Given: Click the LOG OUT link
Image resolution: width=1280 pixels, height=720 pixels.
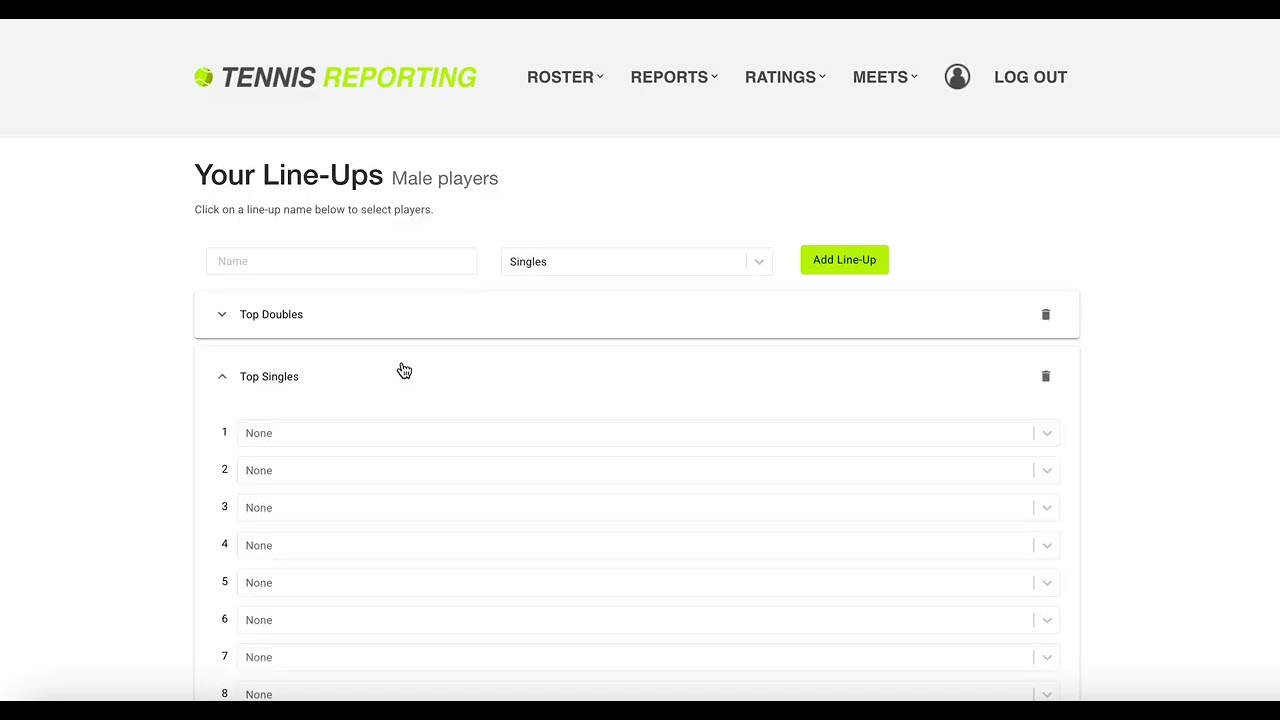Looking at the screenshot, I should click(x=1030, y=77).
